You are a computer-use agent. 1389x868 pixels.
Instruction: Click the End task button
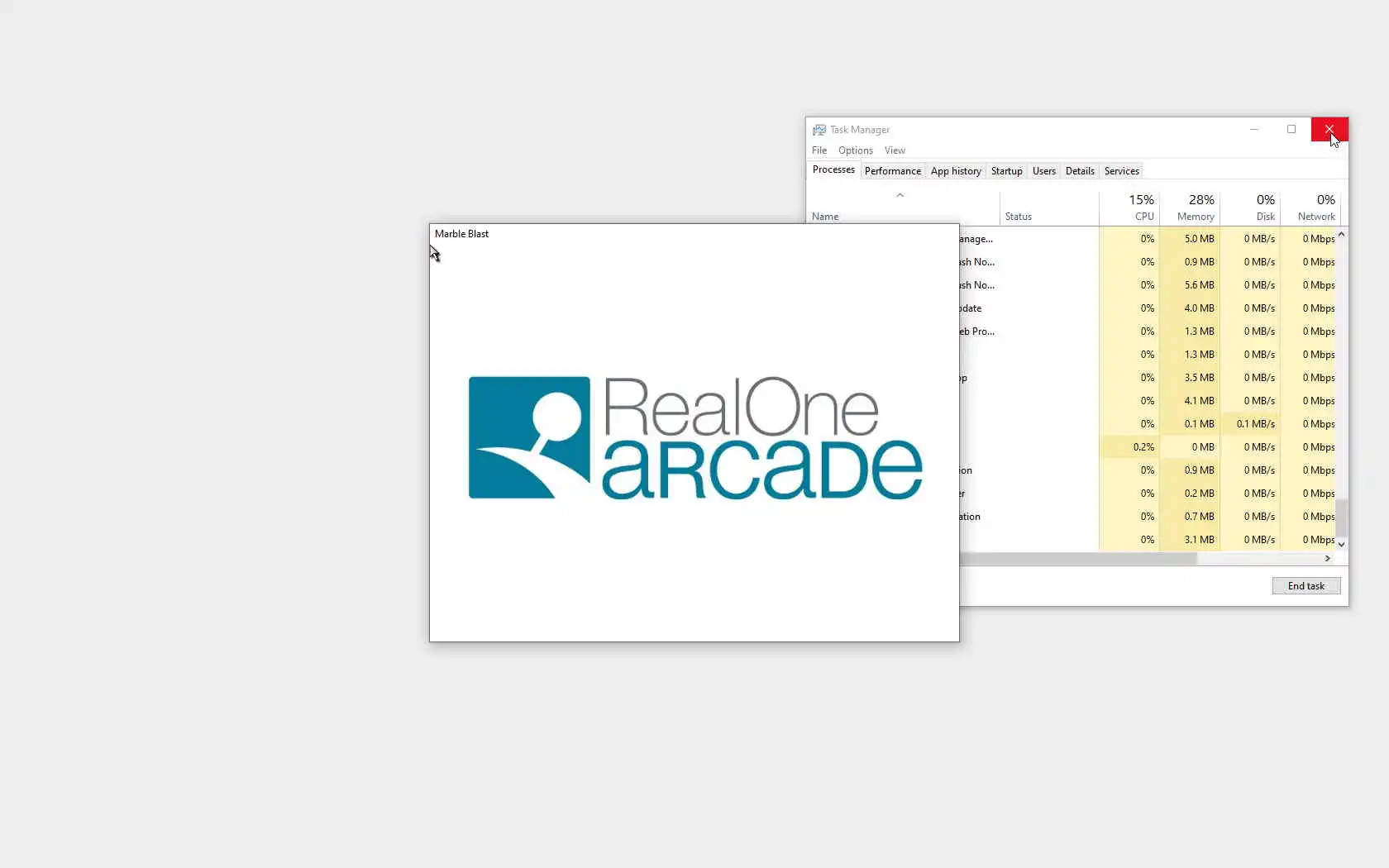coord(1305,586)
